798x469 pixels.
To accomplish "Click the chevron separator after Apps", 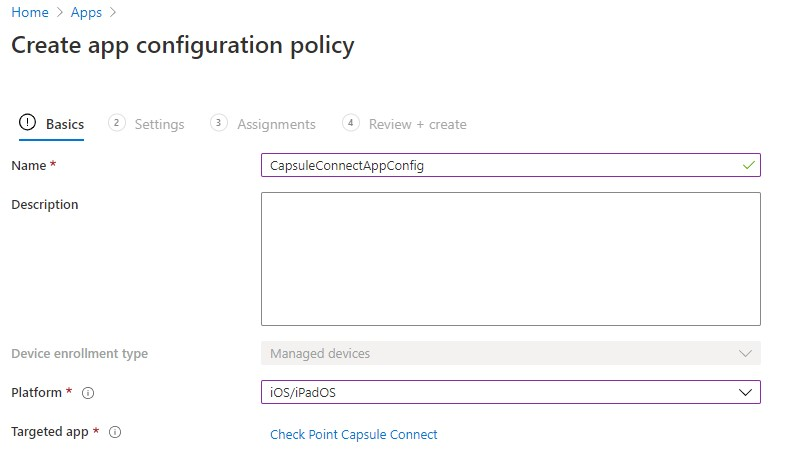I will [113, 13].
